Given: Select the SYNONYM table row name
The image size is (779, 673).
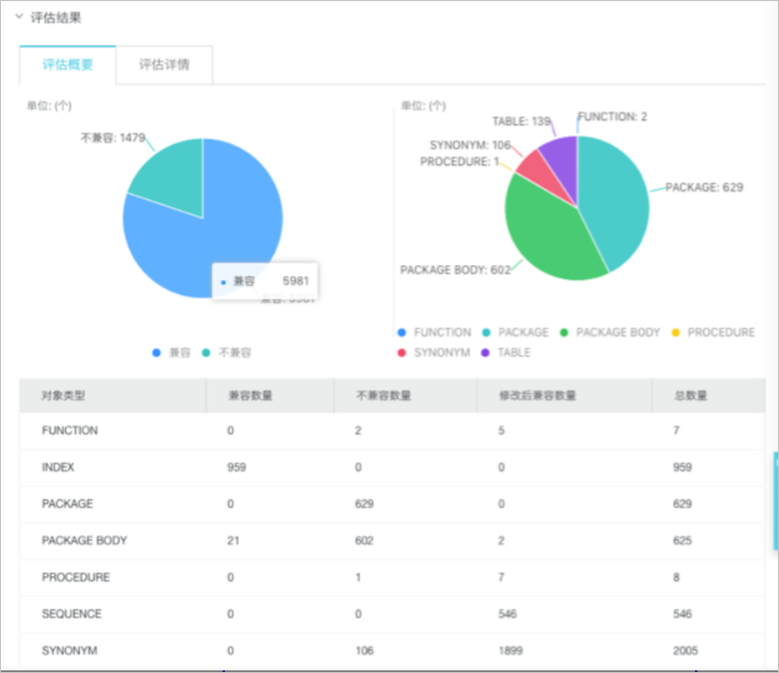Looking at the screenshot, I should click(x=70, y=651).
